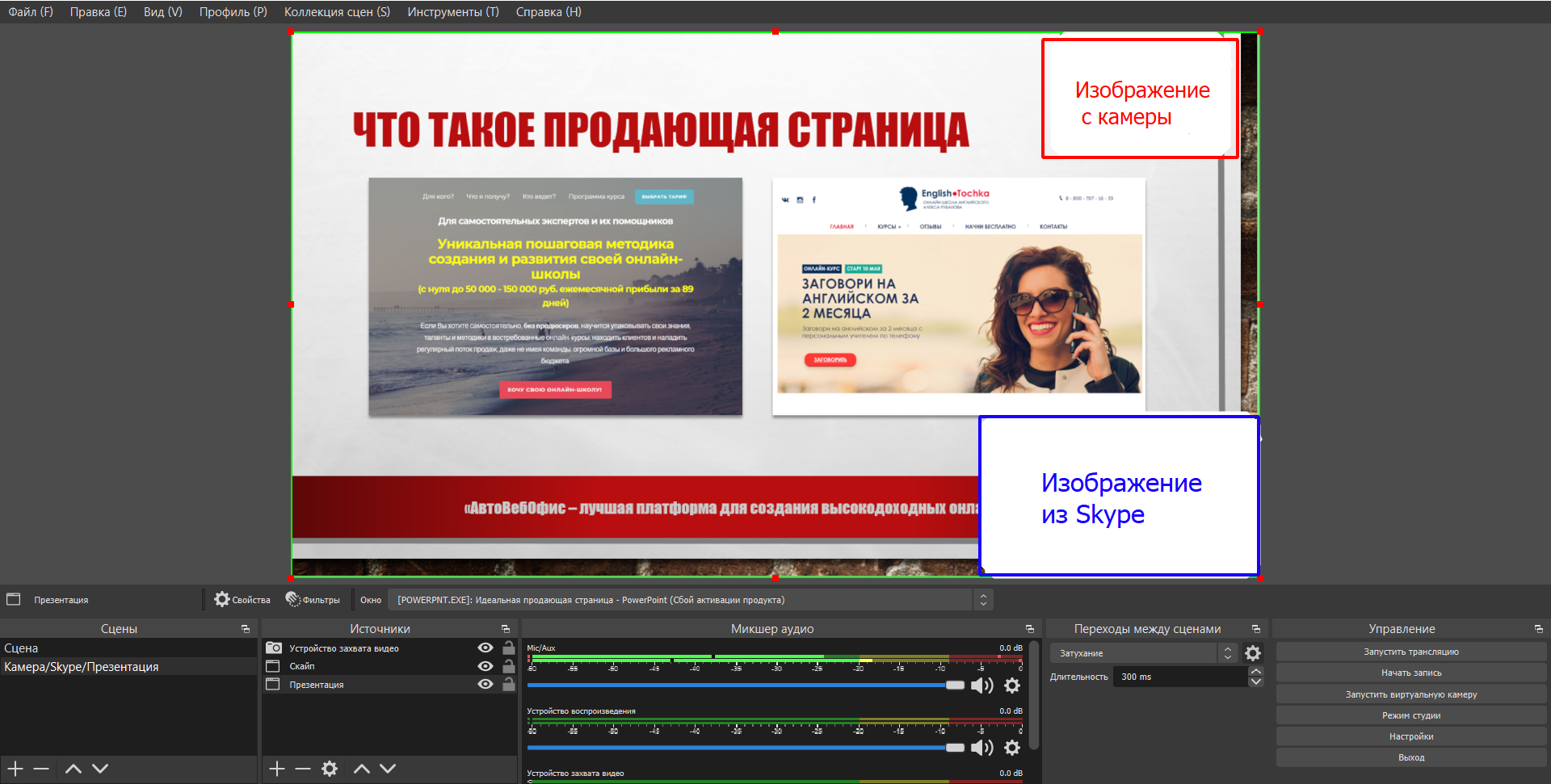This screenshot has width=1551, height=784.
Task: Click camera icon of Устройство захвата видео source
Action: (x=274, y=648)
